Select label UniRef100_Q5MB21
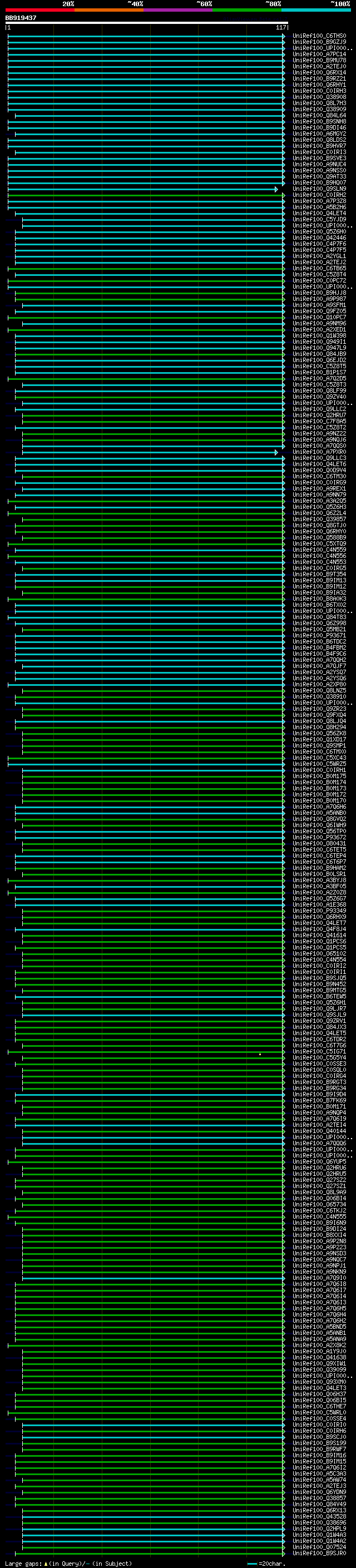Screen dimensions: 356x1568 pos(319,630)
